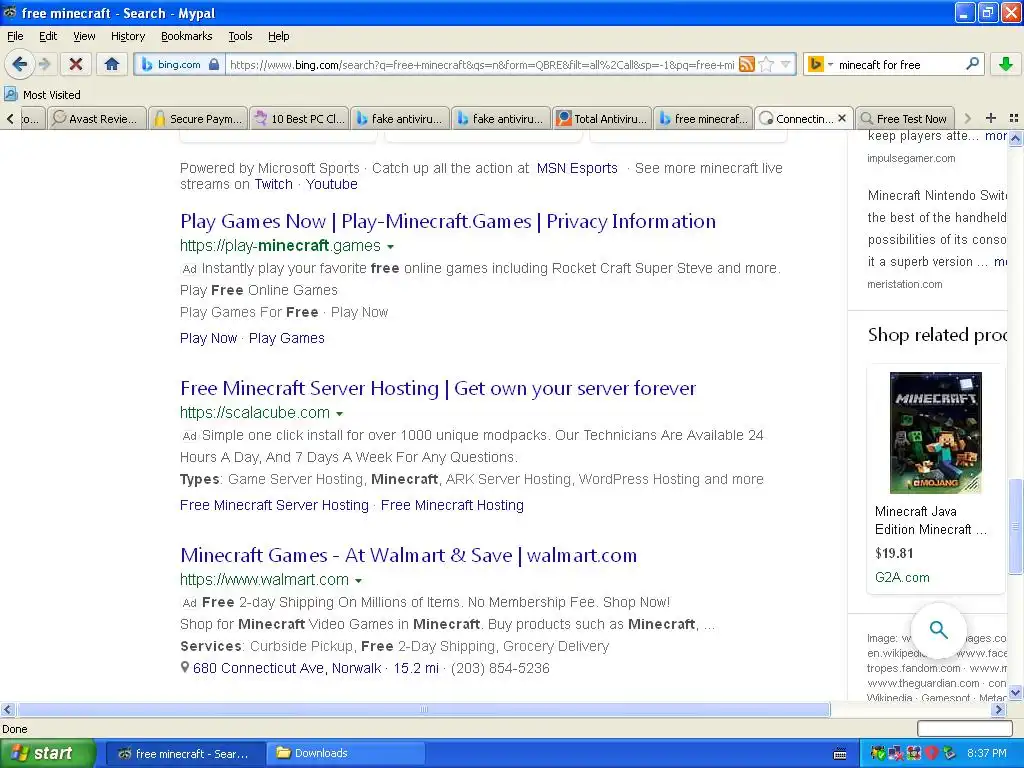This screenshot has height=768, width=1024.
Task: Open Play Games Now Play-Minecraft.Games result
Action: [448, 221]
